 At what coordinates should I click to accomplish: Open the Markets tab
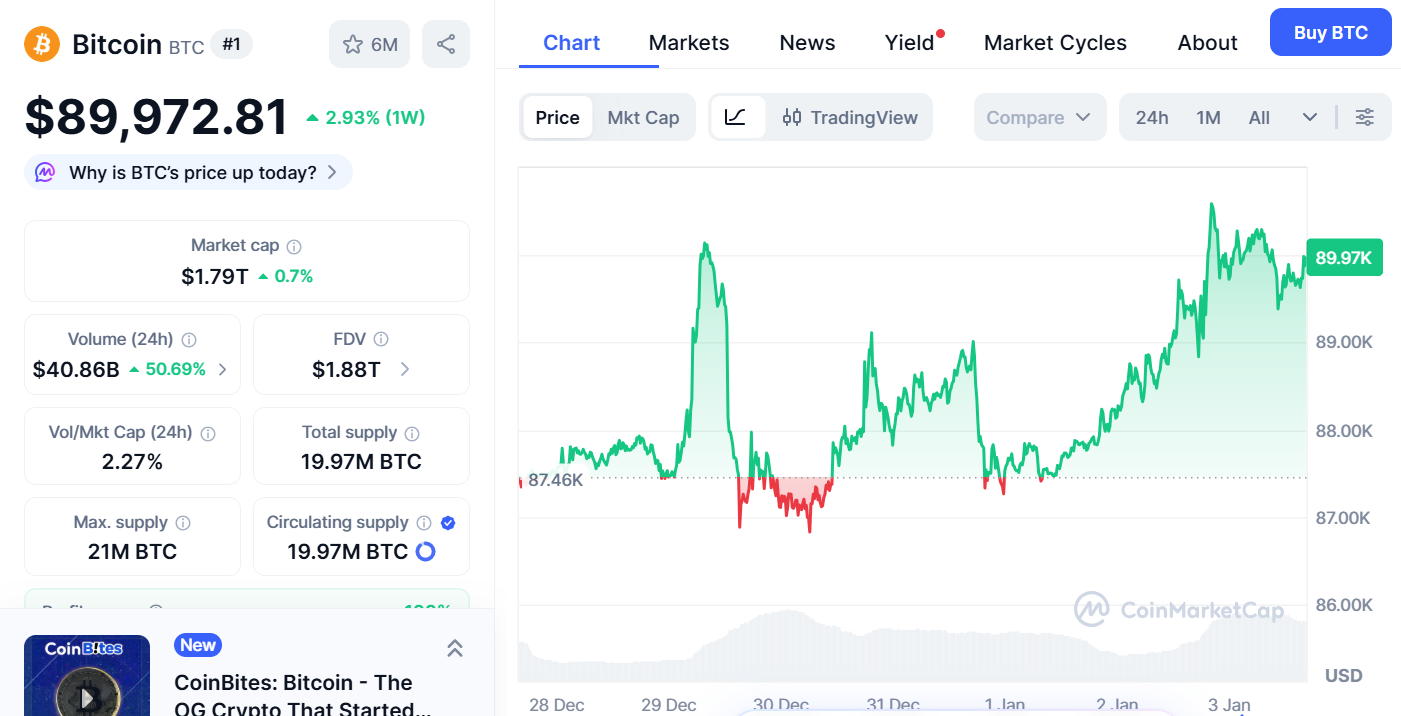(x=689, y=43)
